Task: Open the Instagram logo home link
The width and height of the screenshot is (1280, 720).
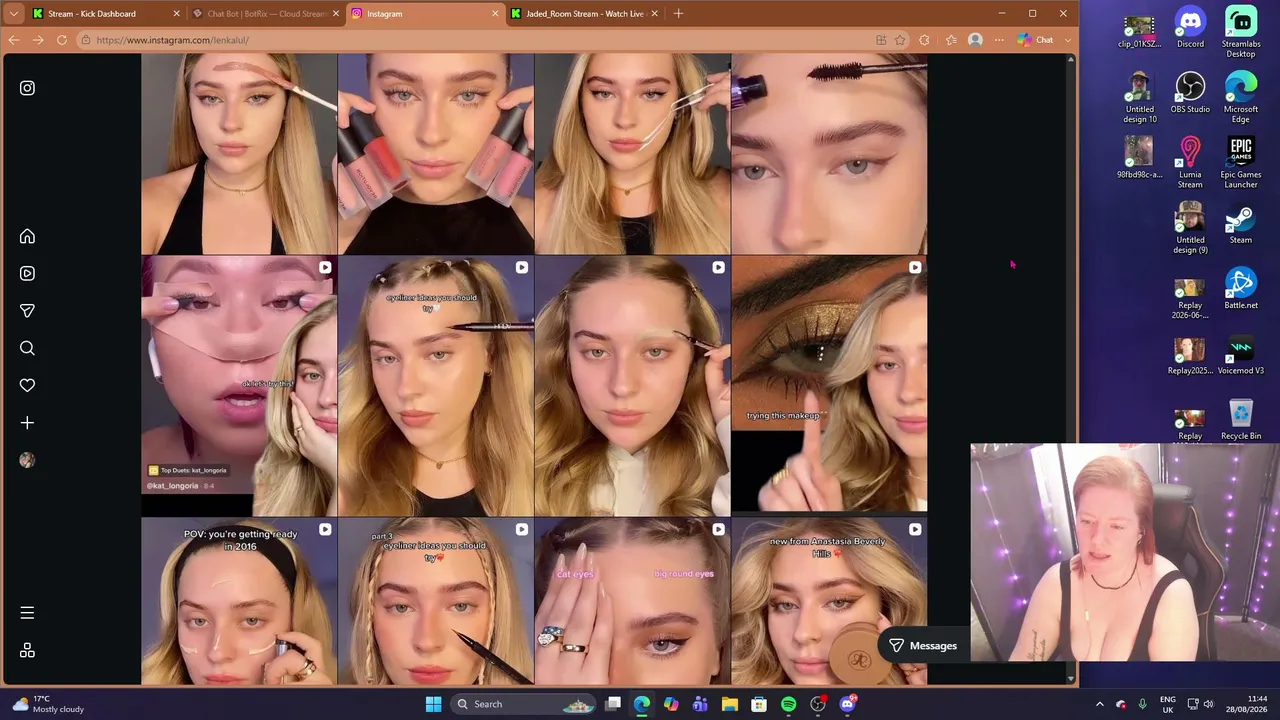Action: 27,88
